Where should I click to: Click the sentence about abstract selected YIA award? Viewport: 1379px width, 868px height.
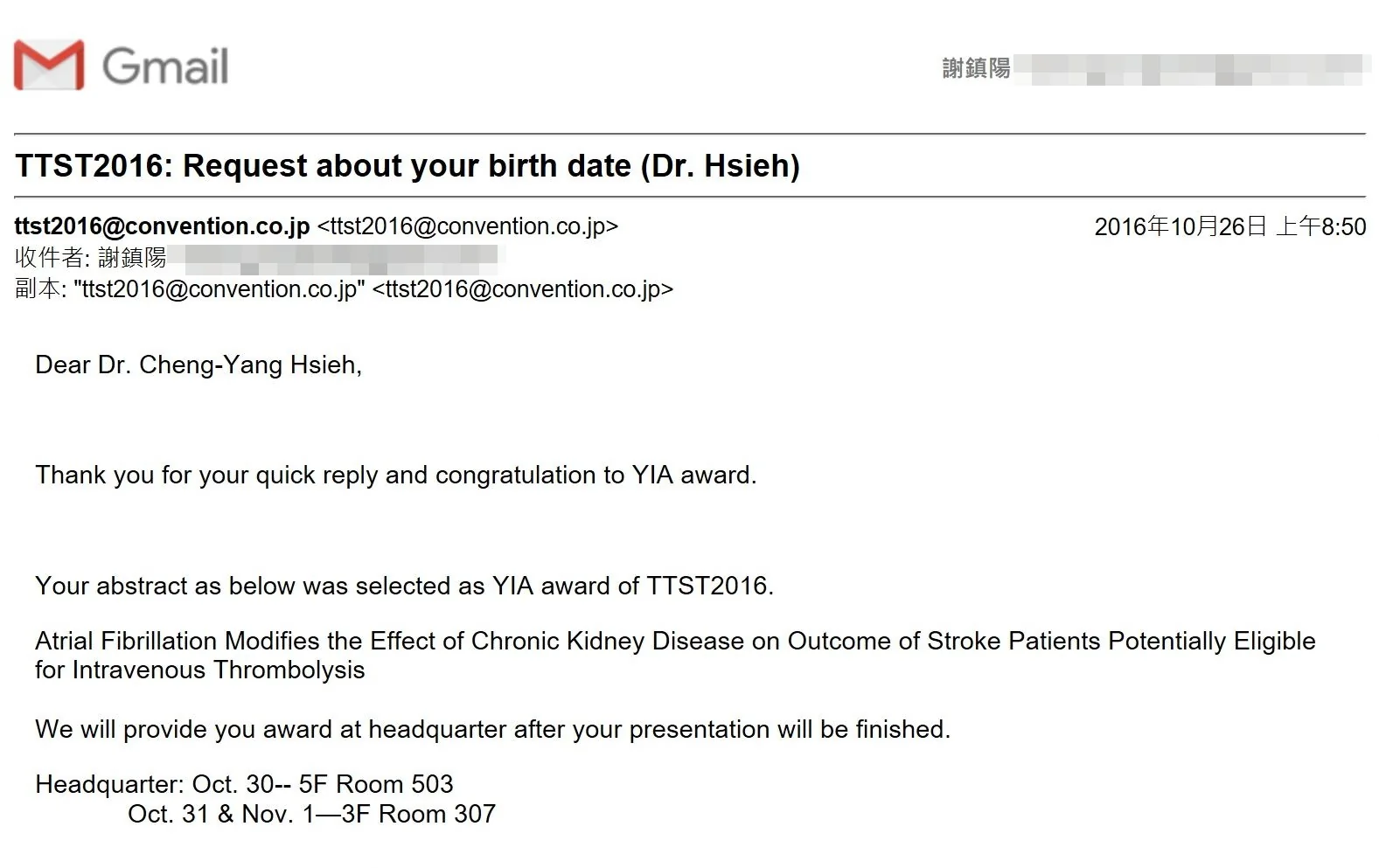(405, 586)
